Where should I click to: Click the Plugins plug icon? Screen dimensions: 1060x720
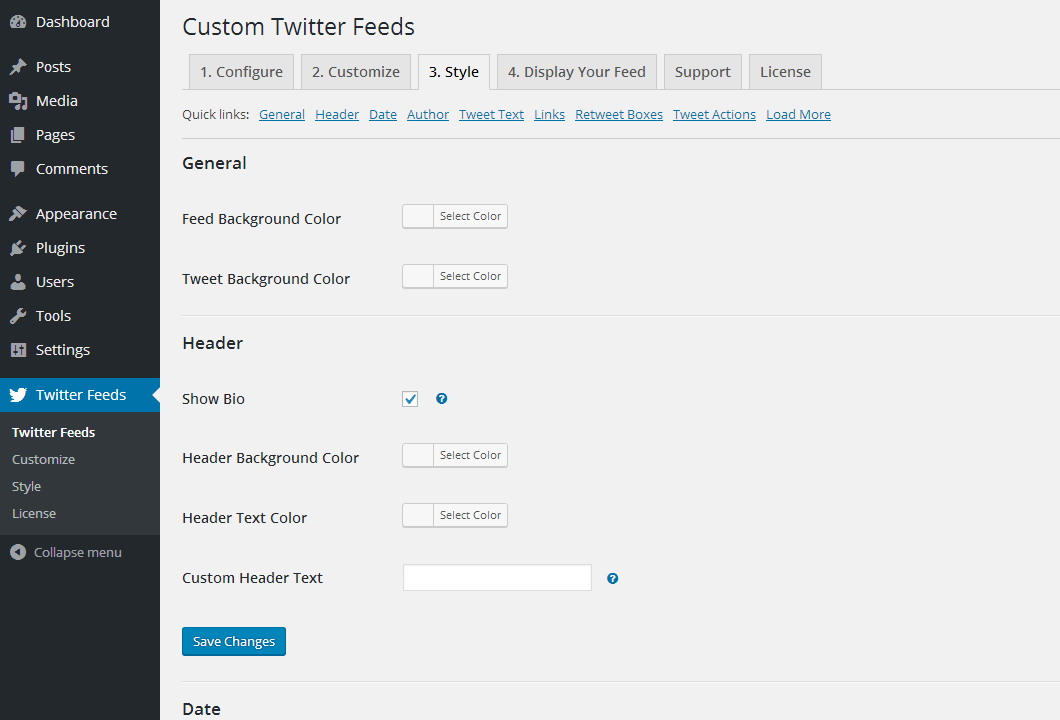pos(18,248)
